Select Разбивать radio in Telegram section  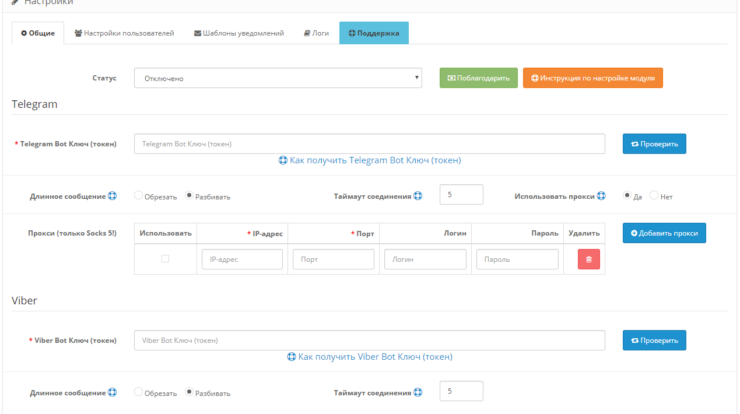tap(189, 195)
